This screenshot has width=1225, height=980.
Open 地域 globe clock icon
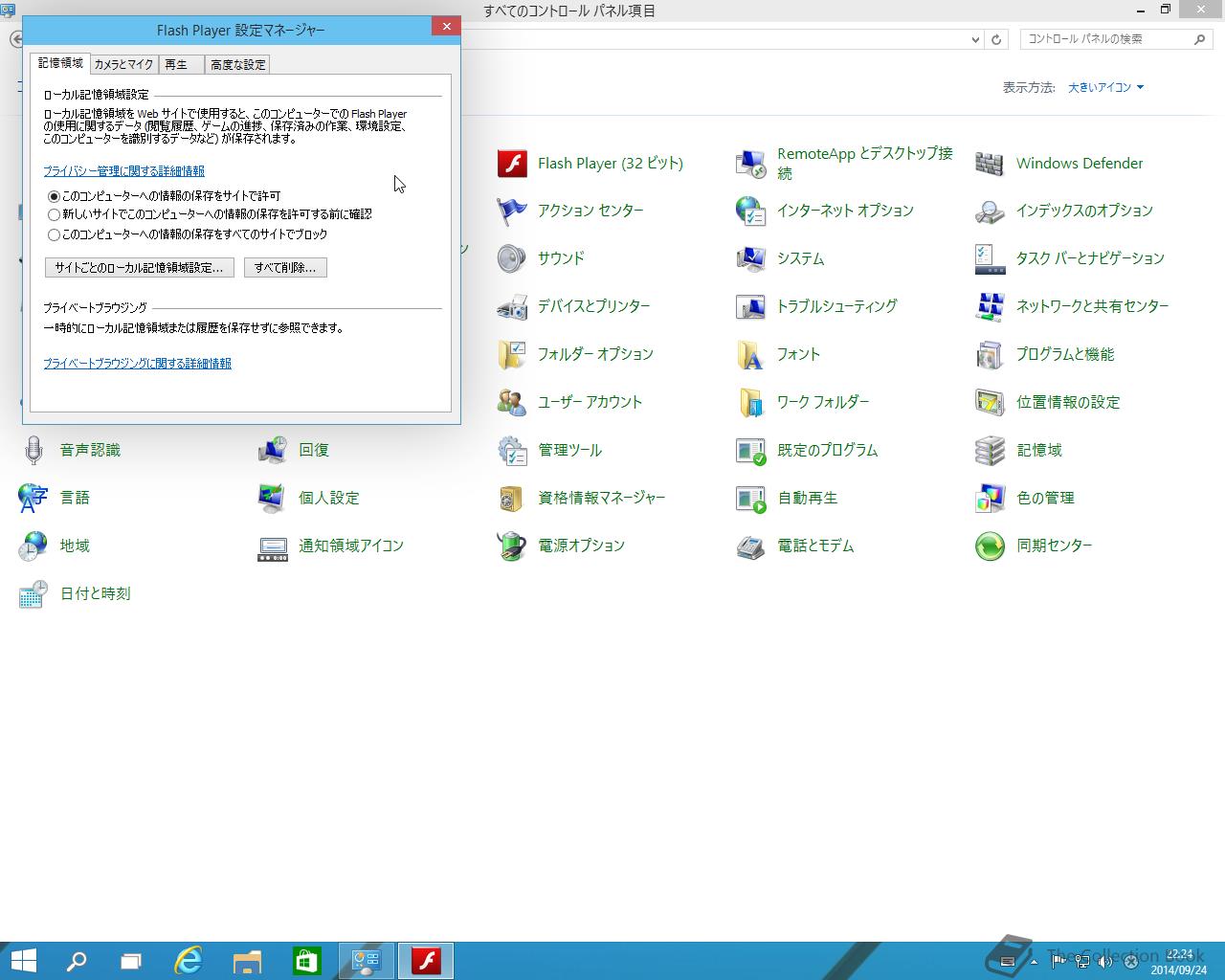pyautogui.click(x=33, y=546)
